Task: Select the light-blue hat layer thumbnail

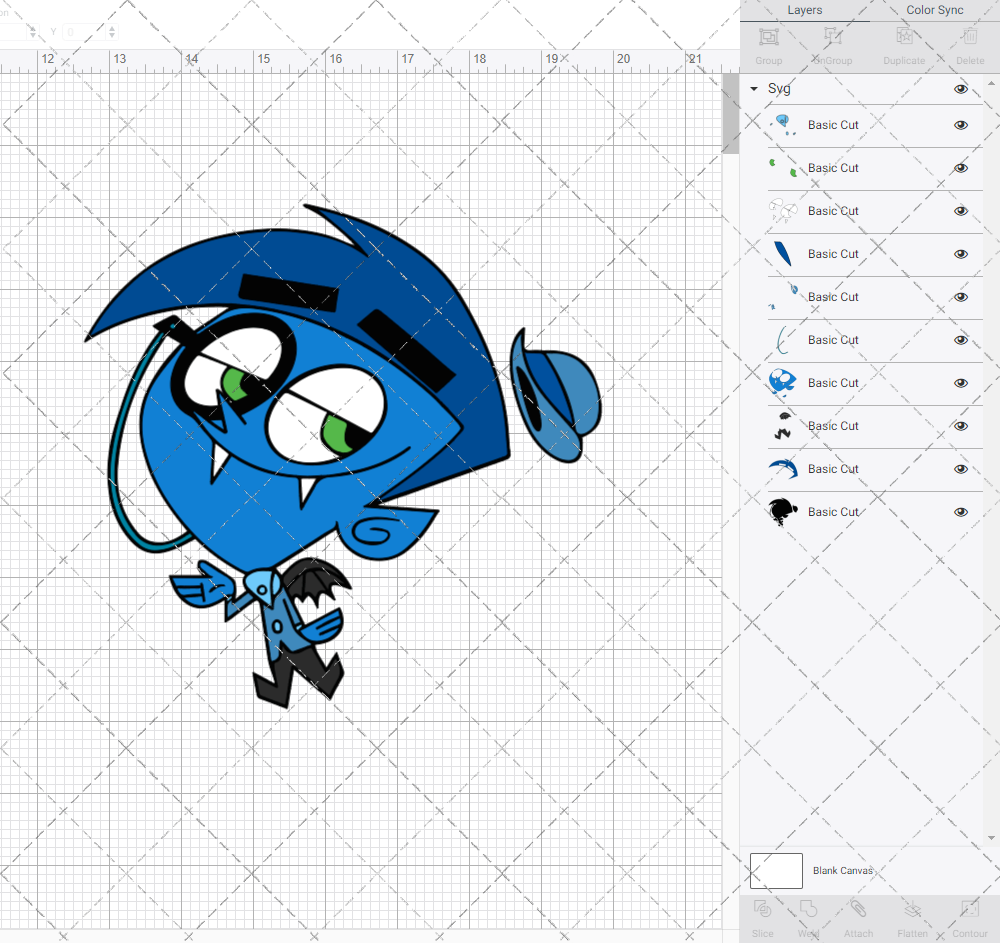Action: (783, 125)
